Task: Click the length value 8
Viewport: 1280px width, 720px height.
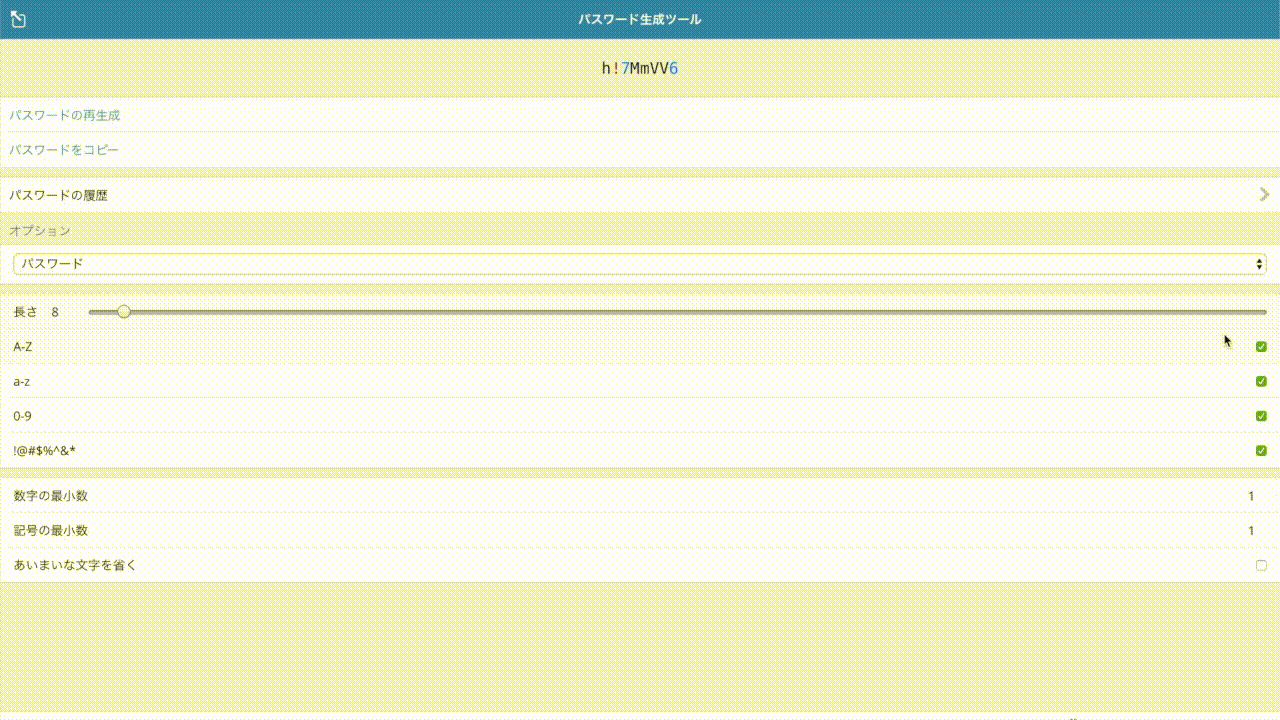Action: point(55,312)
